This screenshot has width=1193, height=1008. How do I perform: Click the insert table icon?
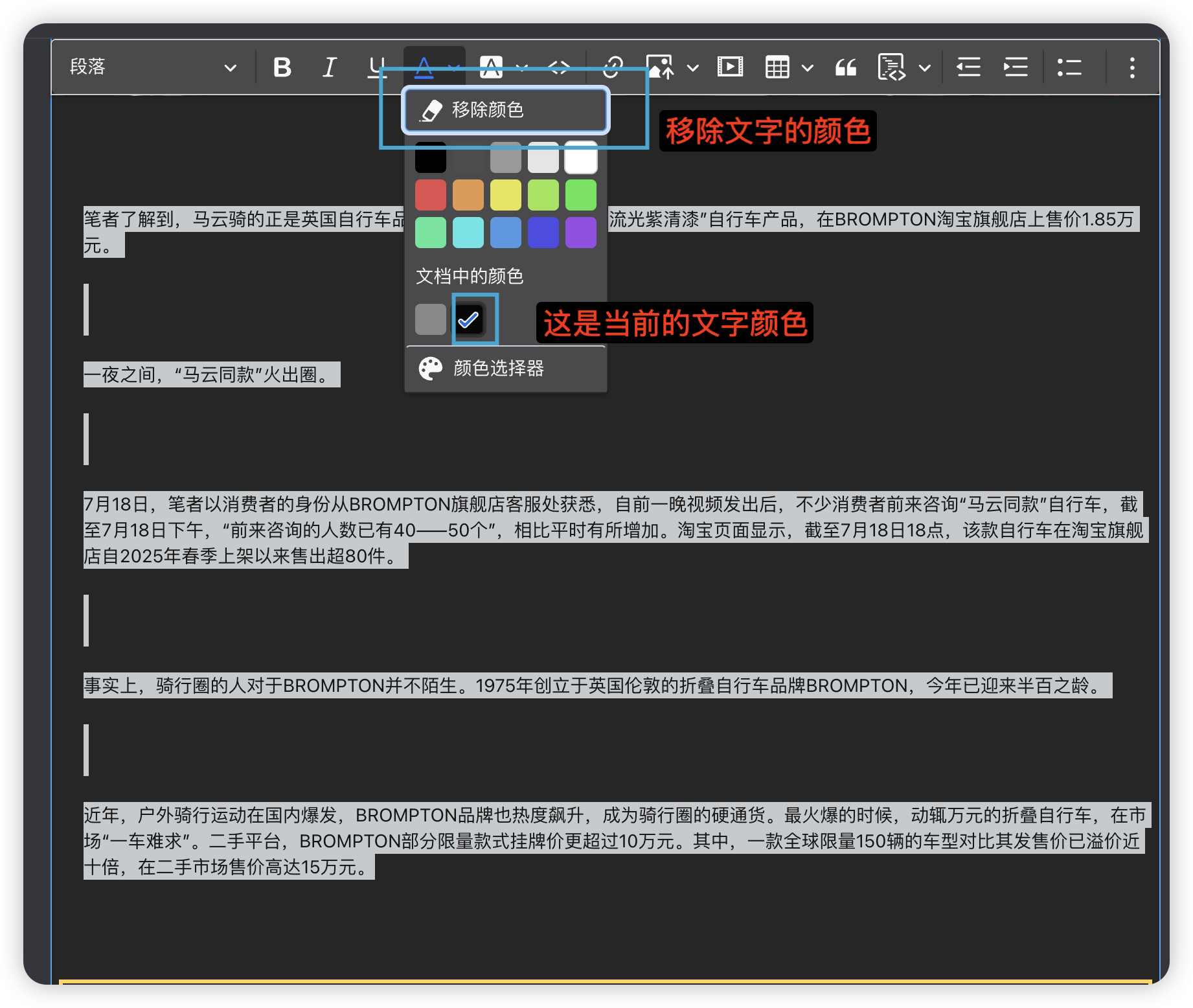777,67
